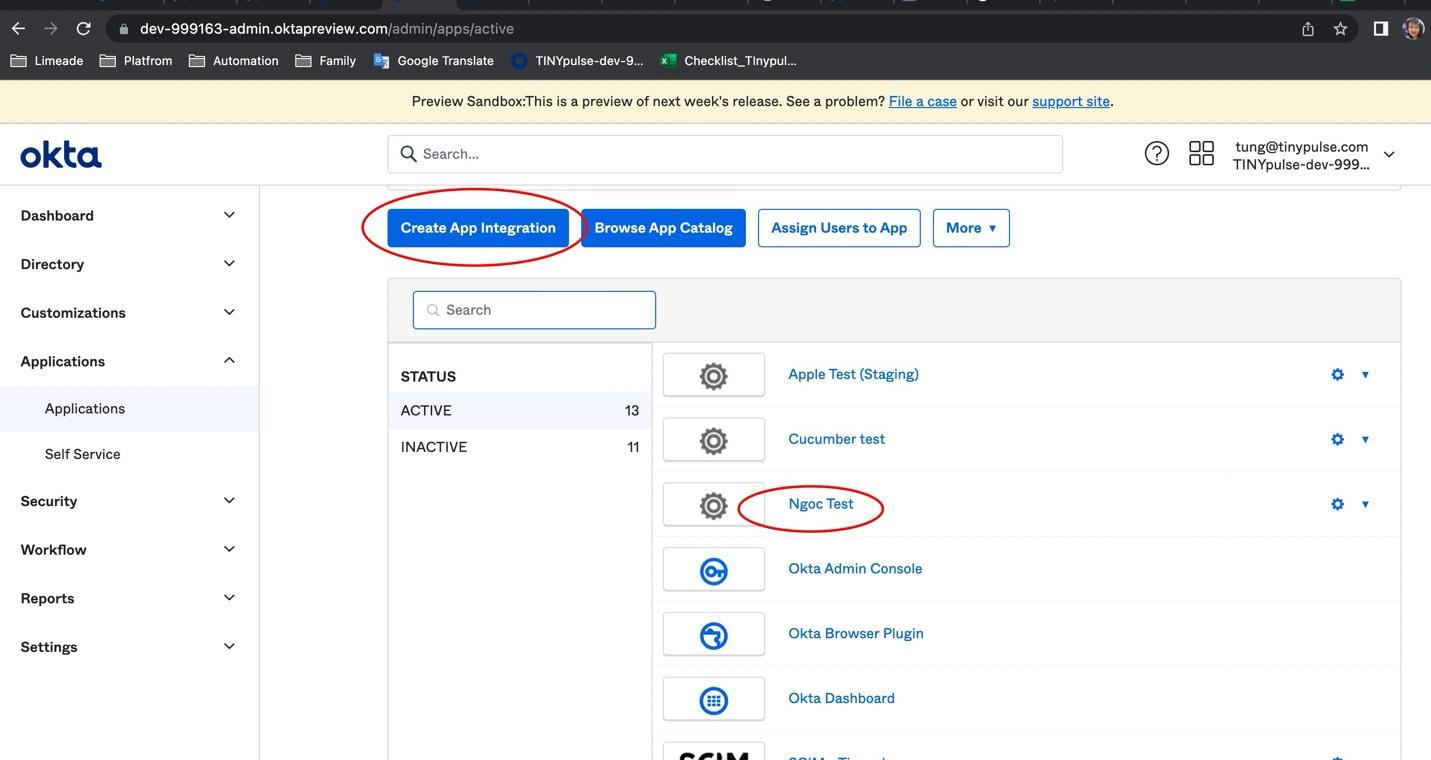Expand the Directory sidebar section

click(x=229, y=264)
